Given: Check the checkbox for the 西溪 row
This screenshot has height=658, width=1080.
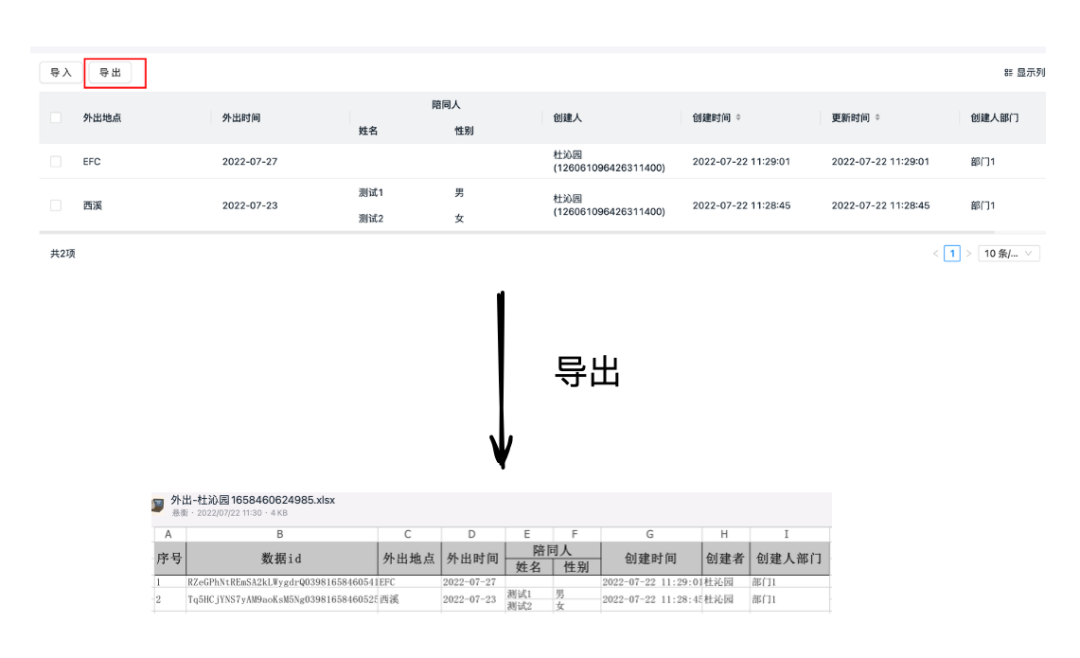Looking at the screenshot, I should coord(56,205).
